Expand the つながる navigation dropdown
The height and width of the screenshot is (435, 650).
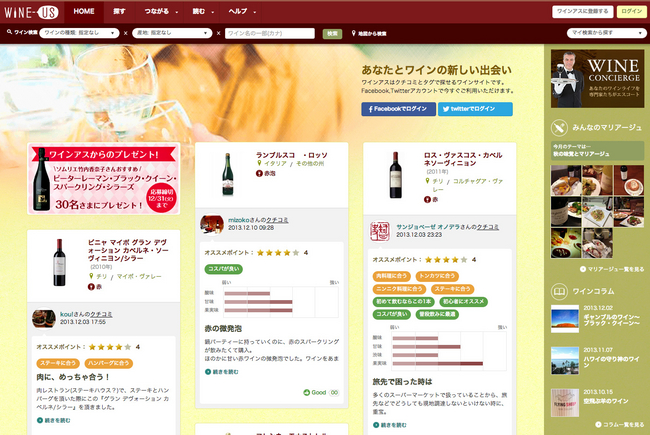pos(160,11)
